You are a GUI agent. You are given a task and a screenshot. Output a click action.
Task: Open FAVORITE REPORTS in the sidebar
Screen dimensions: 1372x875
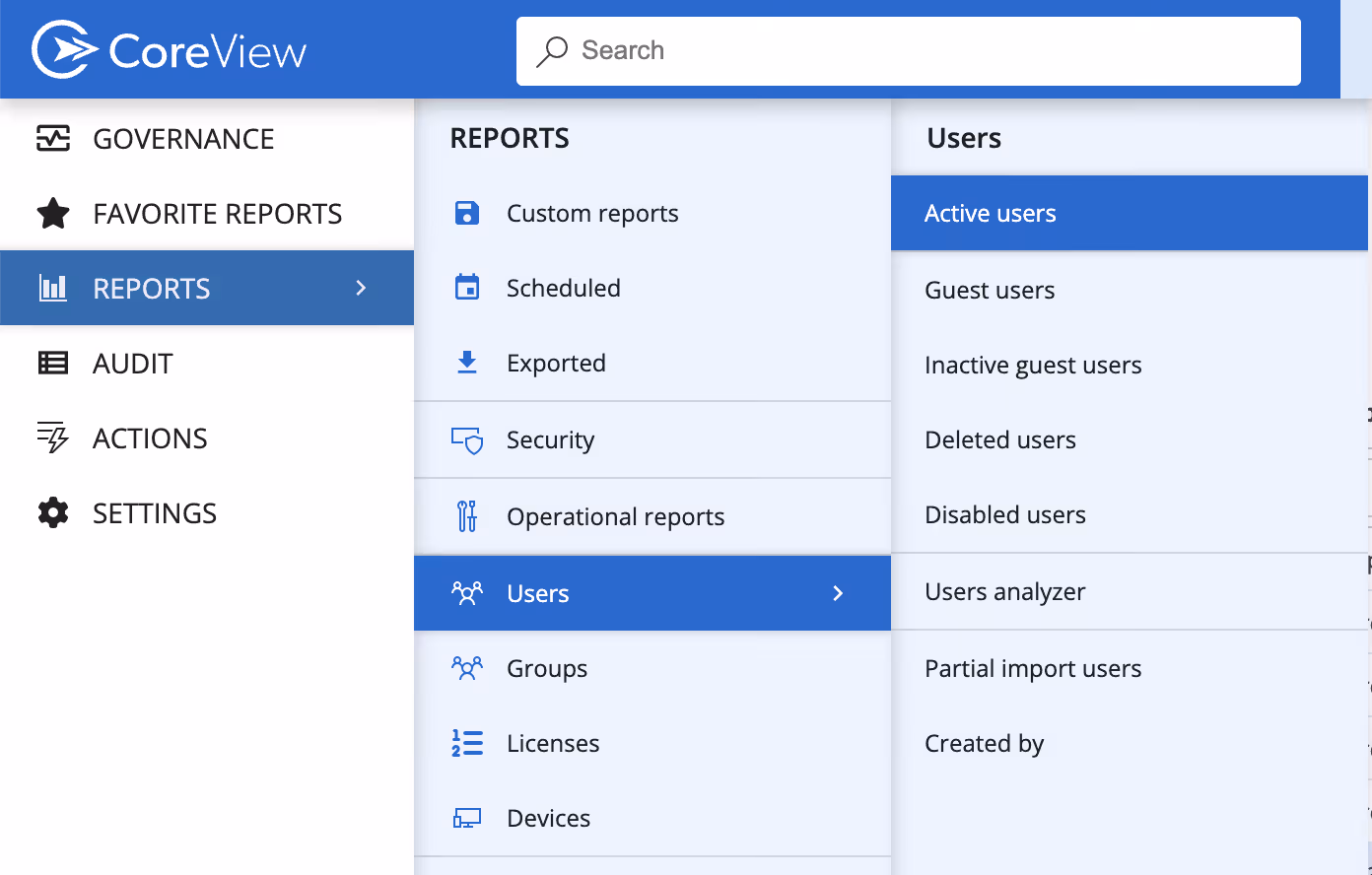point(207,214)
